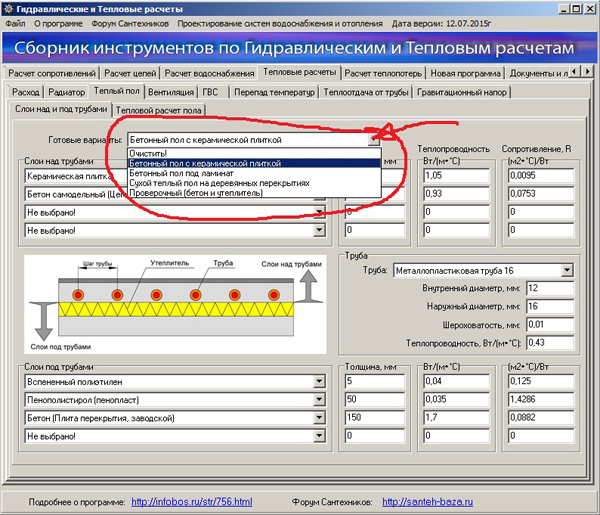
Task: Click the floor heating cross-section diagram
Action: tap(175, 305)
